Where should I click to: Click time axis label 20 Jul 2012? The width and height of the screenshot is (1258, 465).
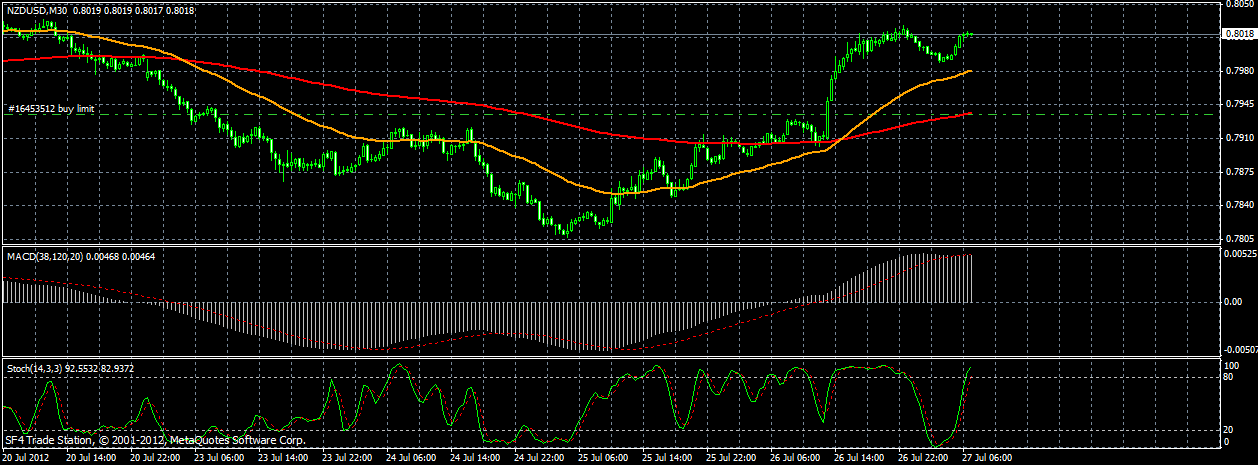[x=25, y=458]
